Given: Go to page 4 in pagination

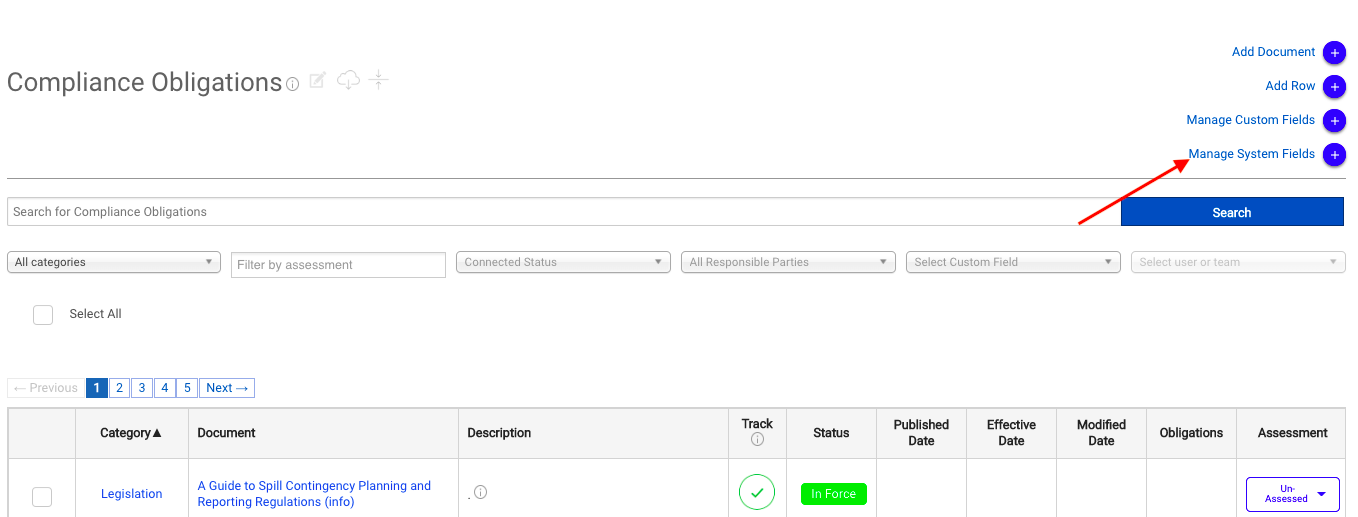Looking at the screenshot, I should (164, 388).
